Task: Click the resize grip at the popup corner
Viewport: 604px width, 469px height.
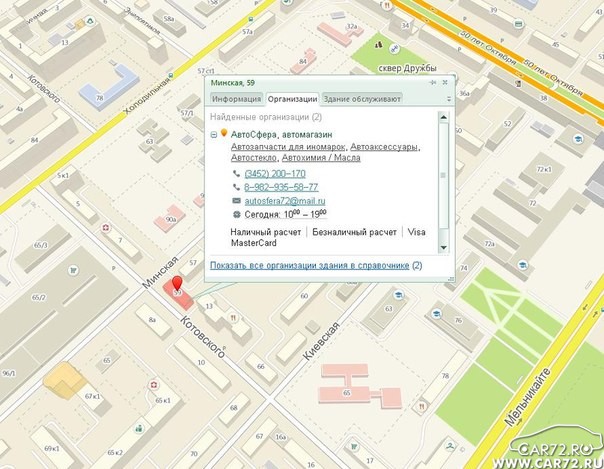Action: tap(451, 279)
